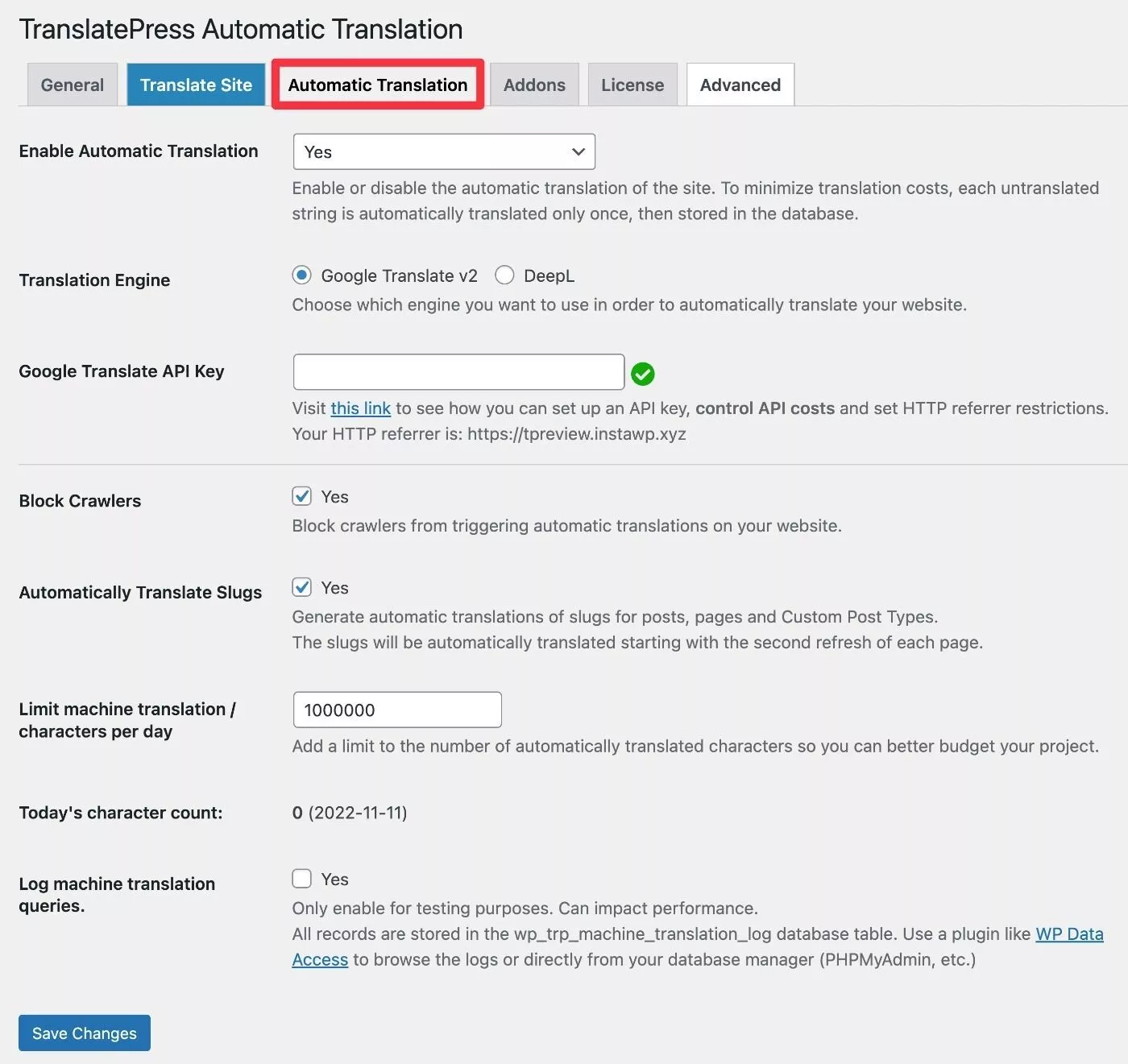Open 'this link' for API key setup

(361, 408)
